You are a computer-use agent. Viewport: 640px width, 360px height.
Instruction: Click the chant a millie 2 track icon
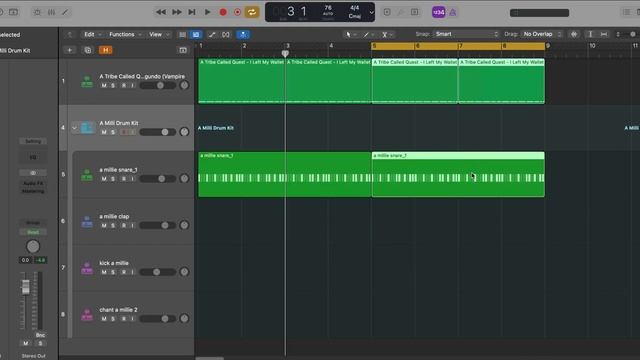[87, 315]
